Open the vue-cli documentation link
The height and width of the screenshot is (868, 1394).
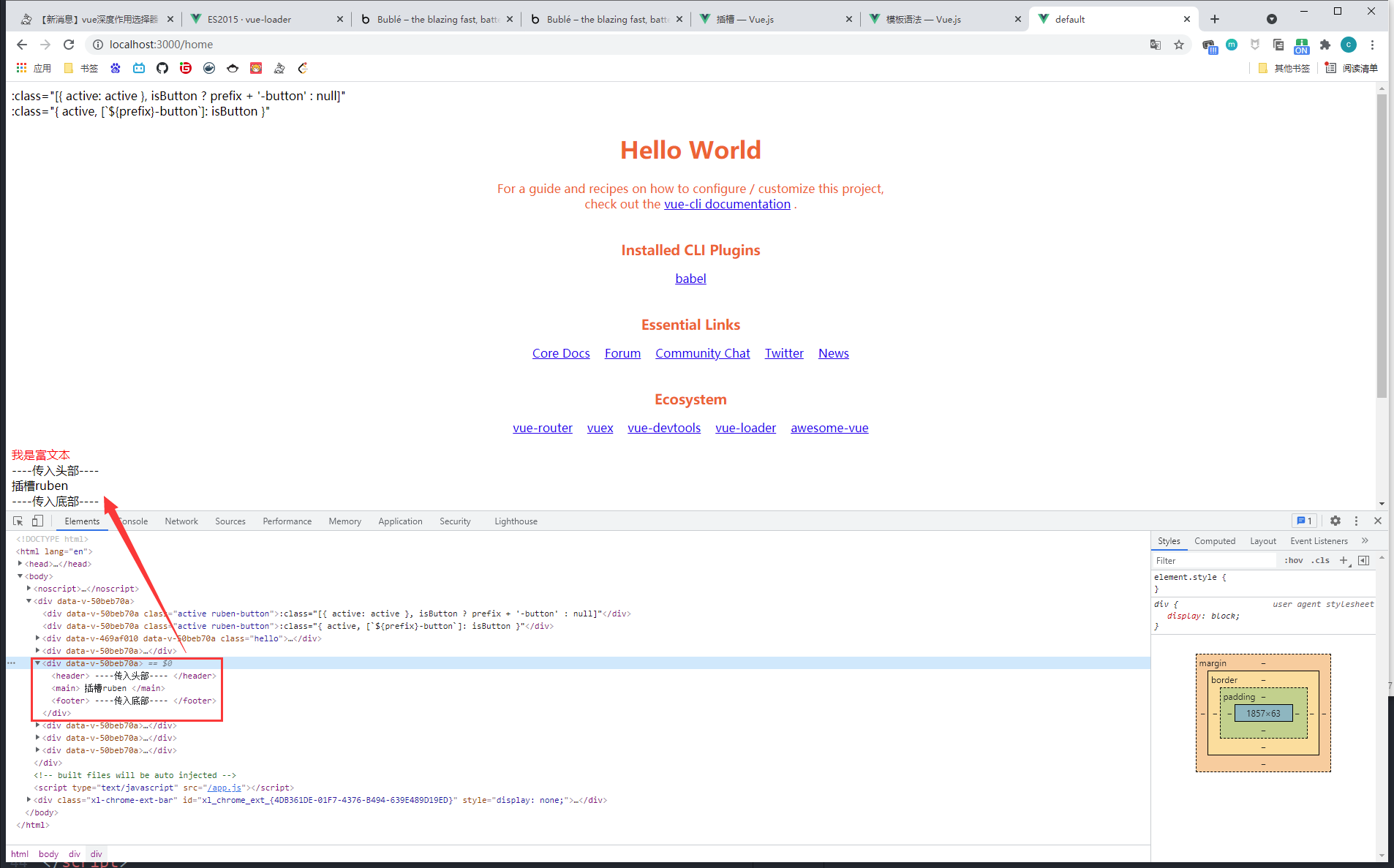[x=727, y=205]
